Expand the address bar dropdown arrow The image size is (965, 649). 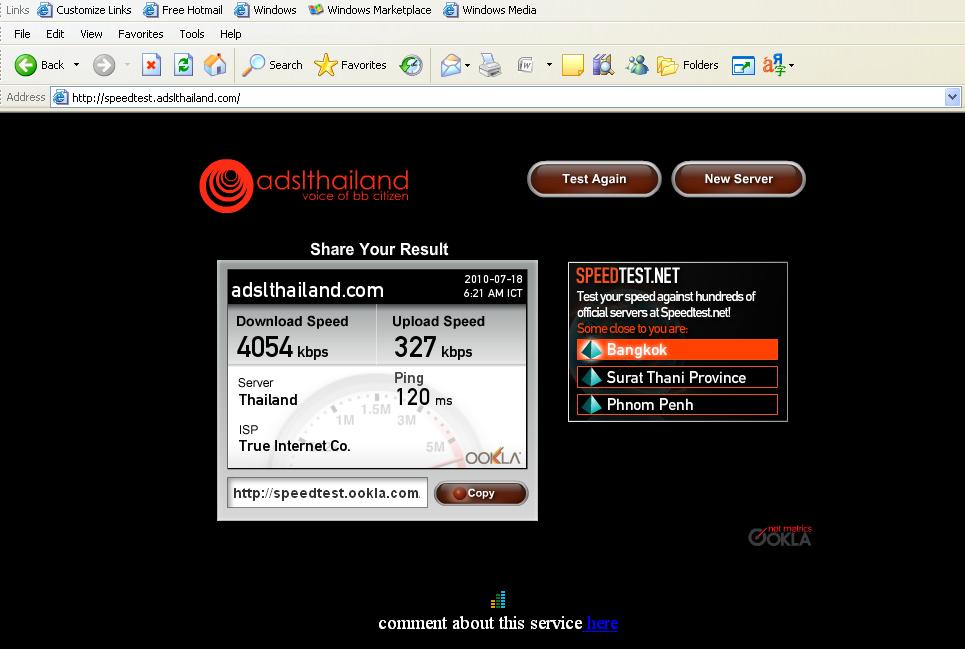point(952,97)
